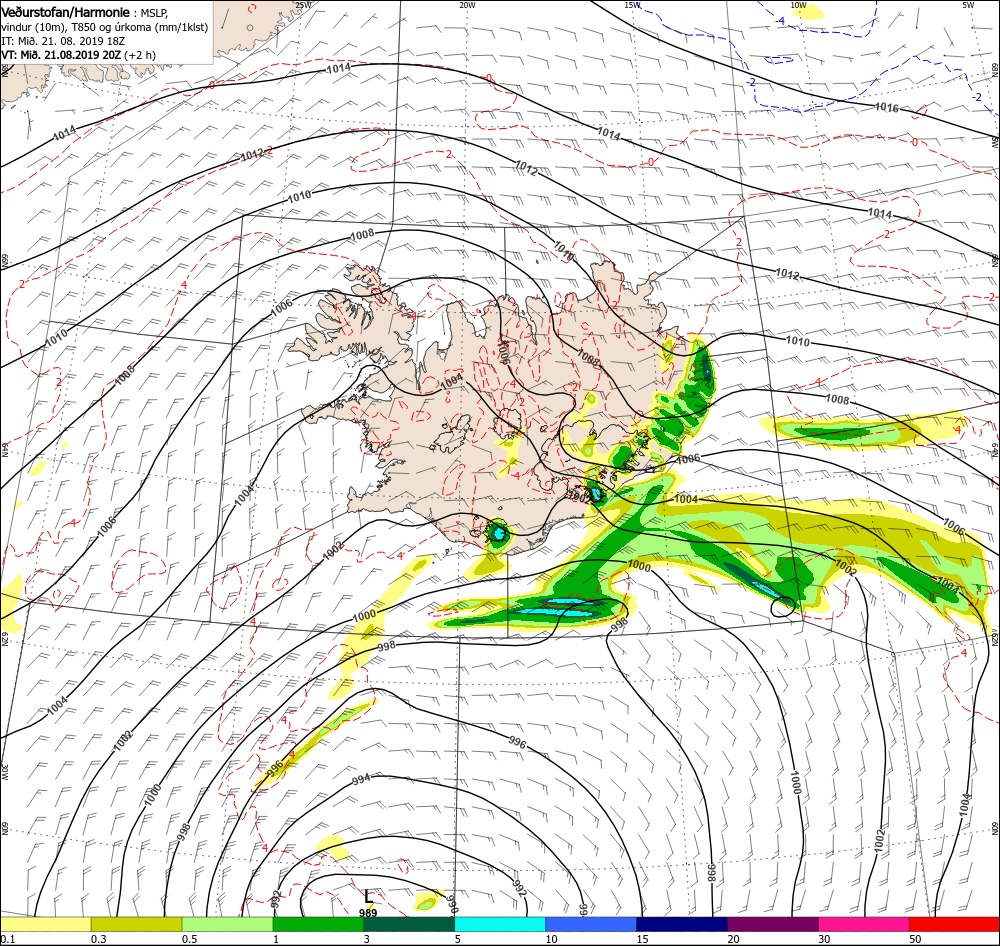Click the blue '-4' isotherm label
Viewport: 1000px width, 946px height.
[780, 20]
